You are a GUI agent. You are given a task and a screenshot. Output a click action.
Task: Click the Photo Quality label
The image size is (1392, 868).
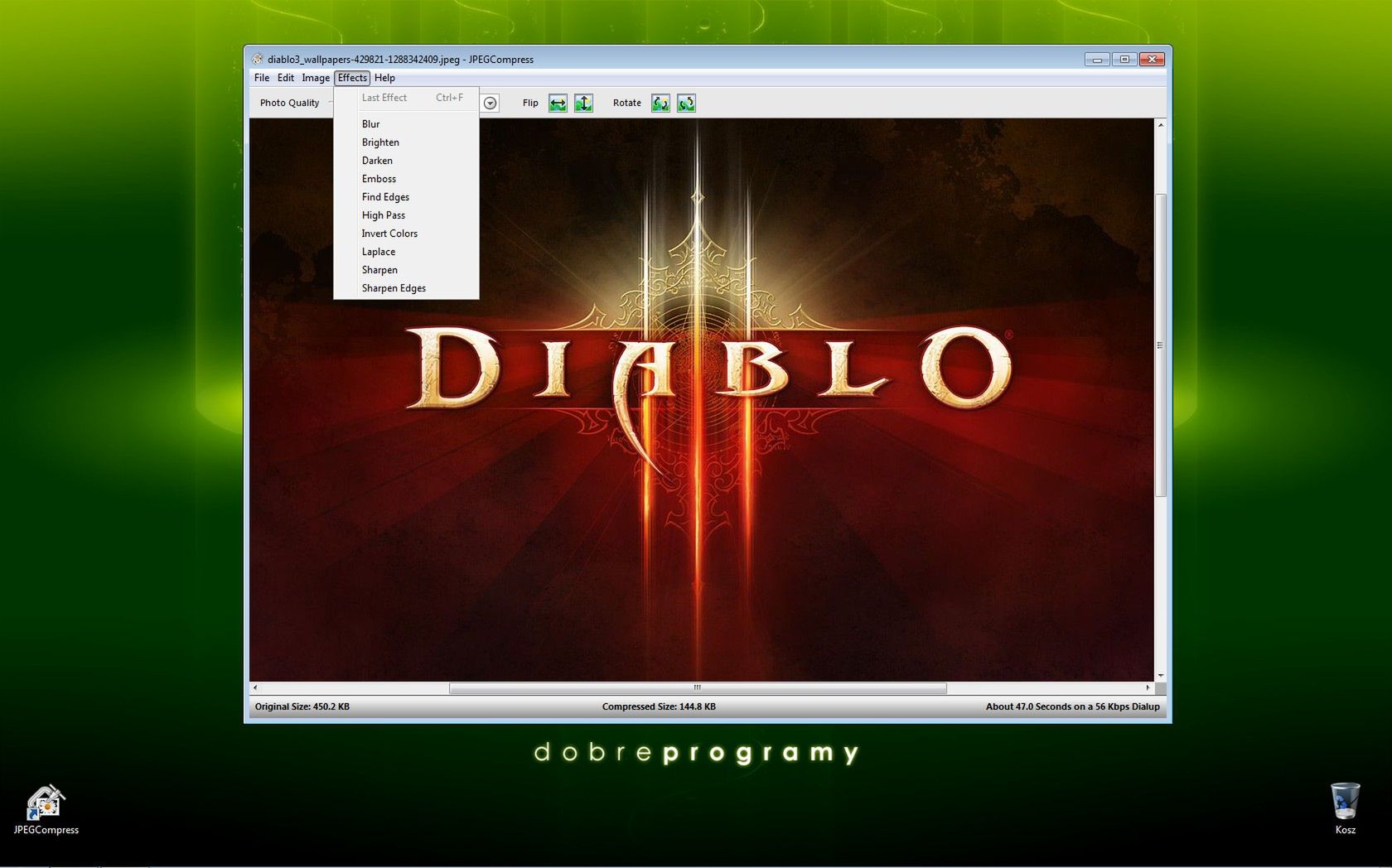click(x=289, y=103)
